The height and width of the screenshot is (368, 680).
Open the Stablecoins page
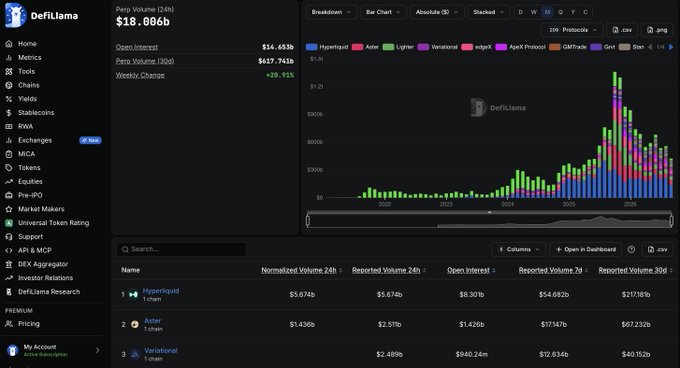point(36,113)
